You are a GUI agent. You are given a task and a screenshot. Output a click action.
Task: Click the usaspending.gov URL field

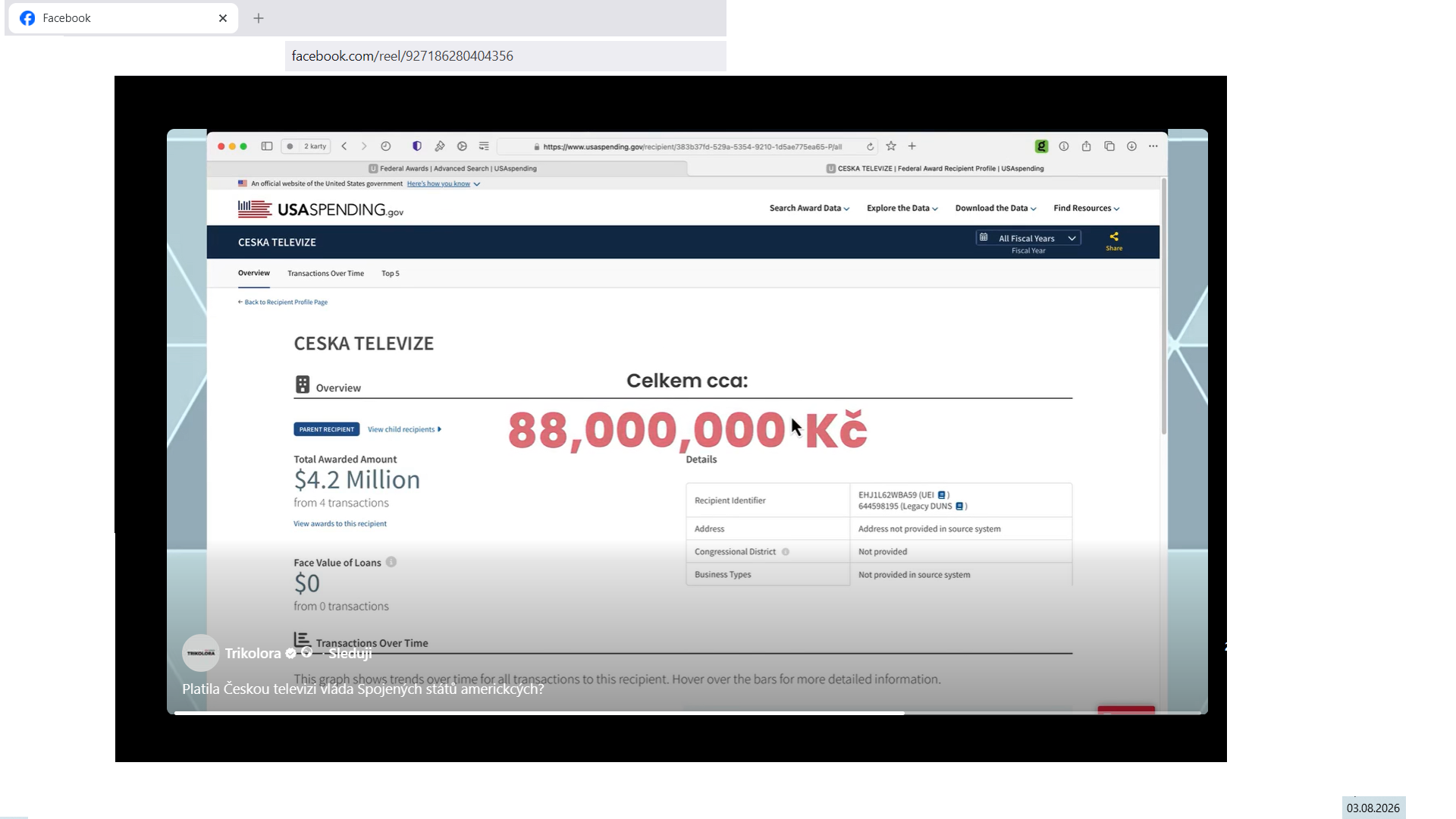click(687, 146)
